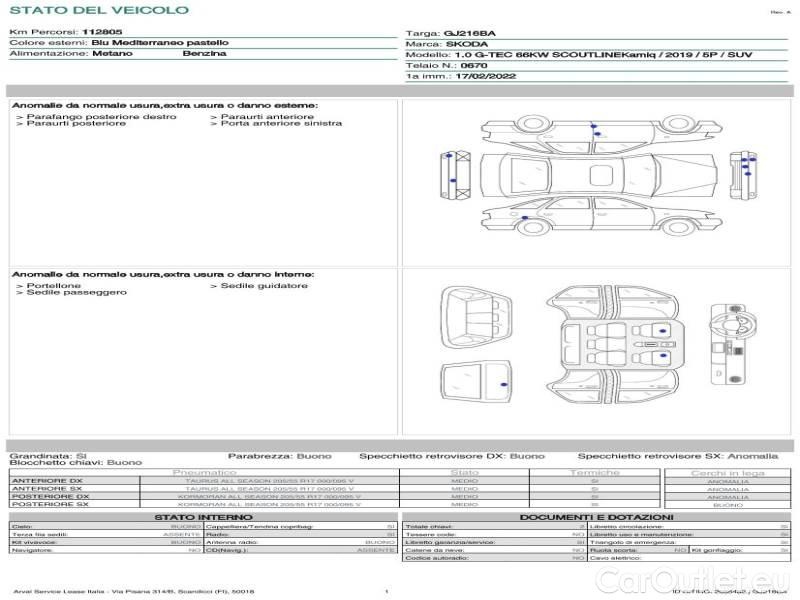Select the DOCUMENTI E DOTAZIONI section header
The image size is (800, 600).
click(595, 517)
